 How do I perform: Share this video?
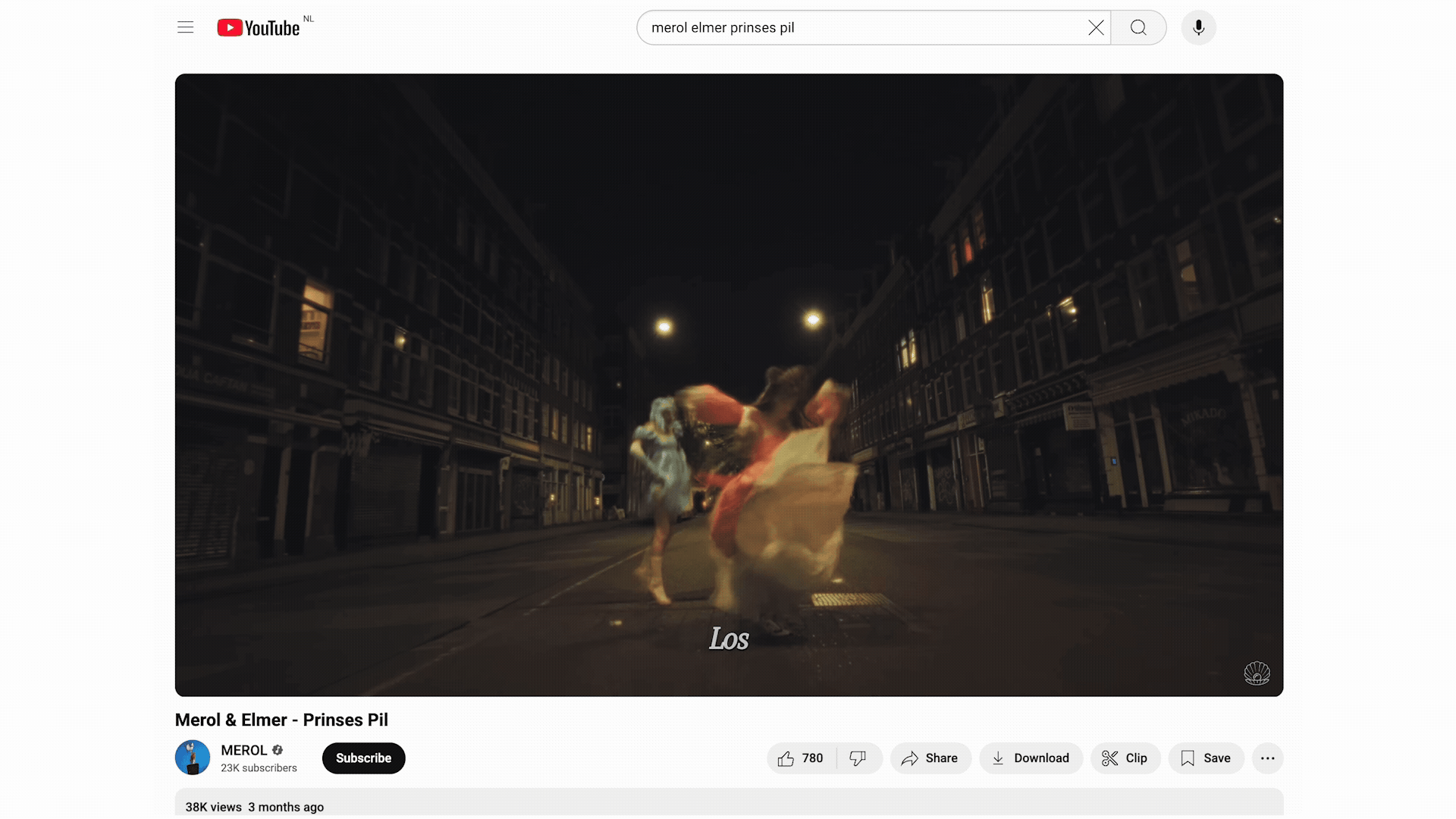click(x=930, y=758)
